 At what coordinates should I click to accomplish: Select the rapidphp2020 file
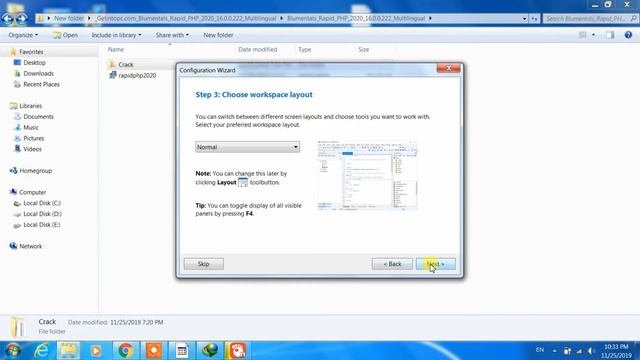137,76
